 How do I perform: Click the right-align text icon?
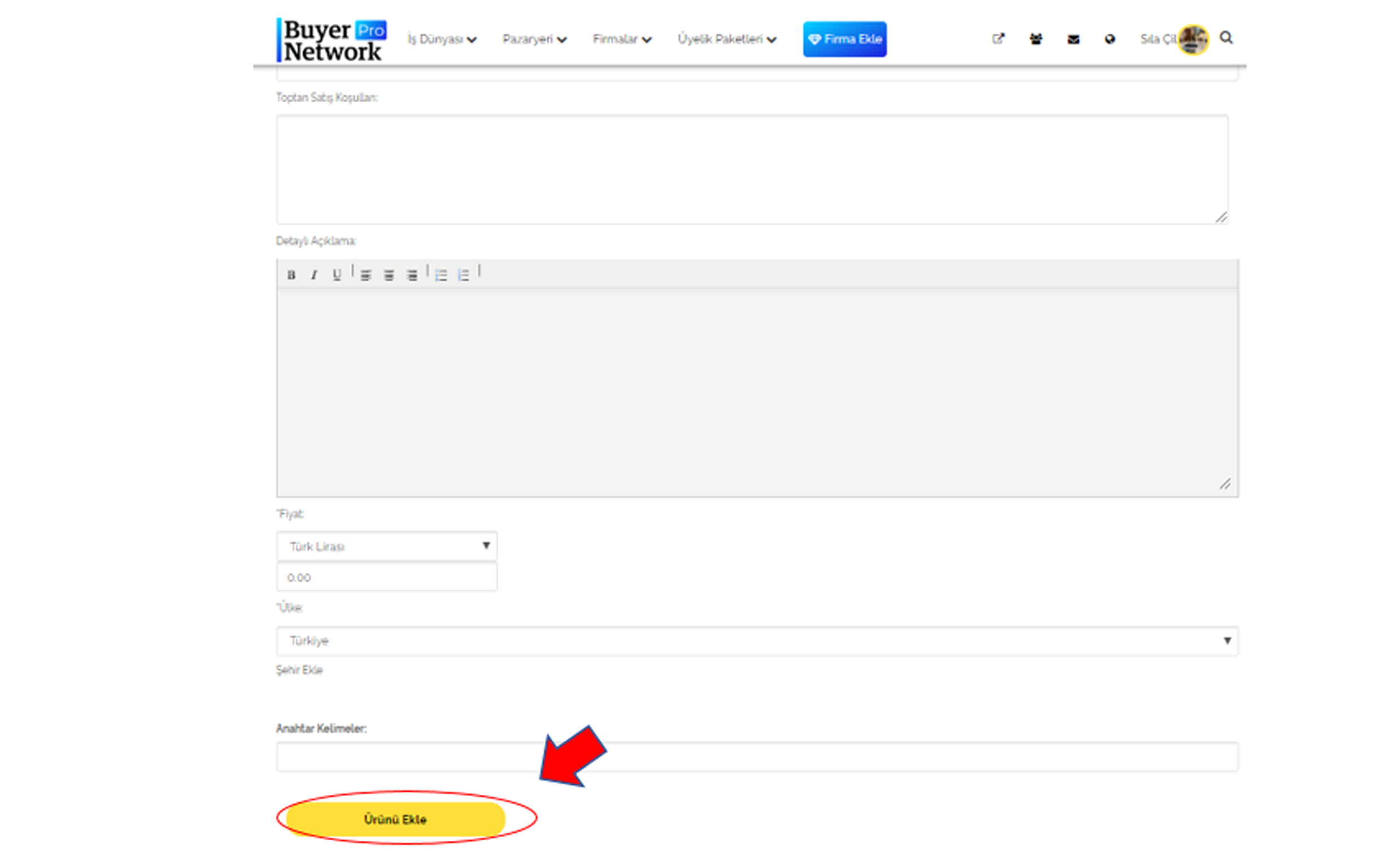[x=410, y=274]
